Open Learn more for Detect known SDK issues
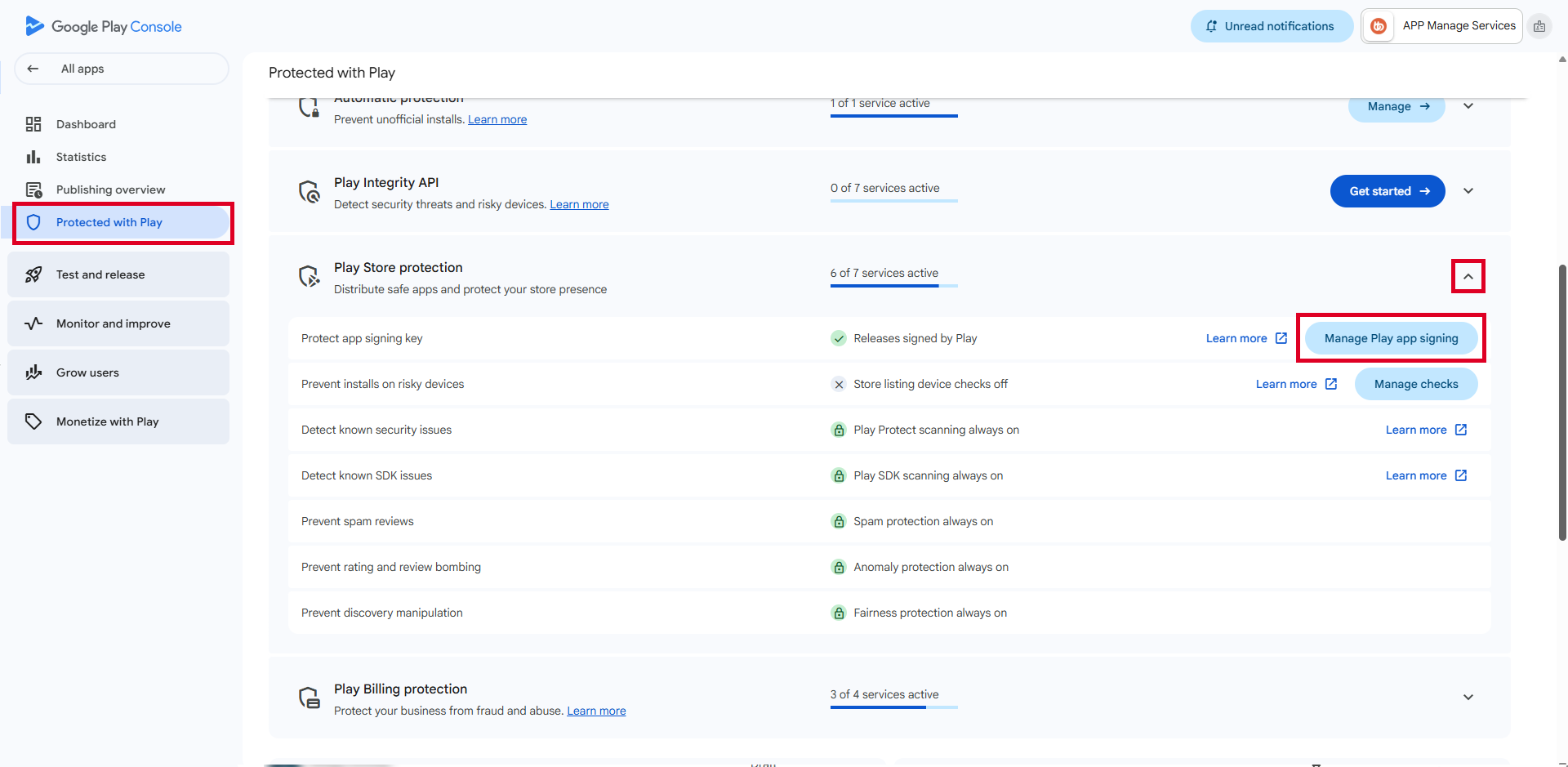The height and width of the screenshot is (767, 1568). (1426, 475)
